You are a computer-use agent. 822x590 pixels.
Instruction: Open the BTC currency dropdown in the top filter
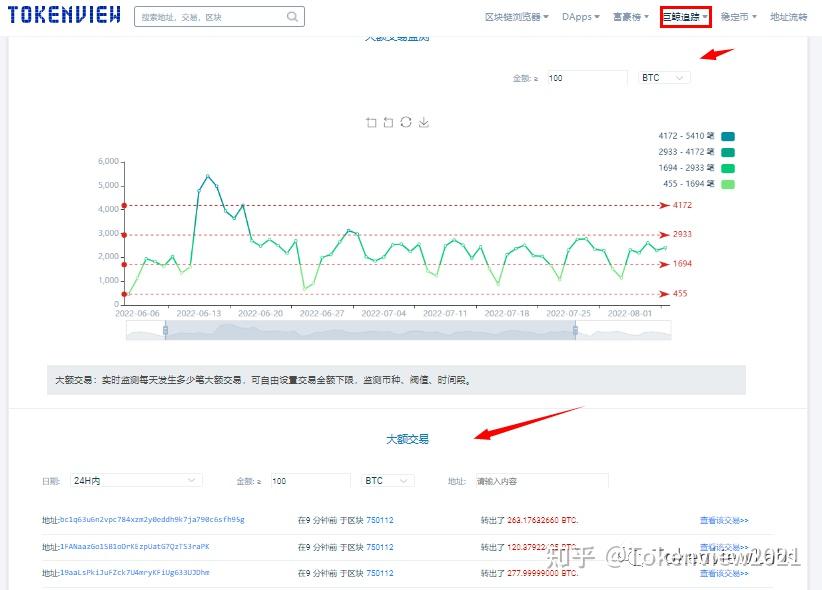pyautogui.click(x=662, y=77)
